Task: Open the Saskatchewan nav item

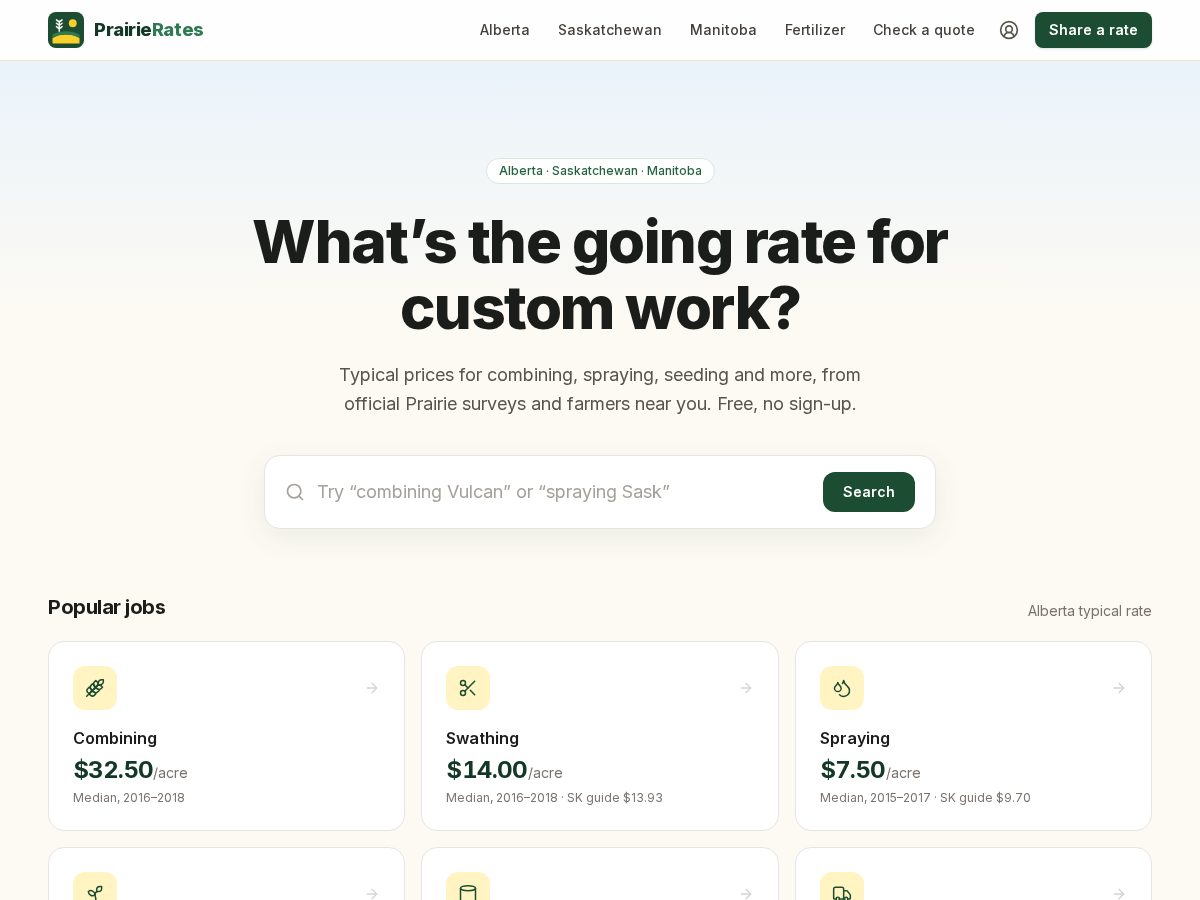Action: [x=610, y=30]
